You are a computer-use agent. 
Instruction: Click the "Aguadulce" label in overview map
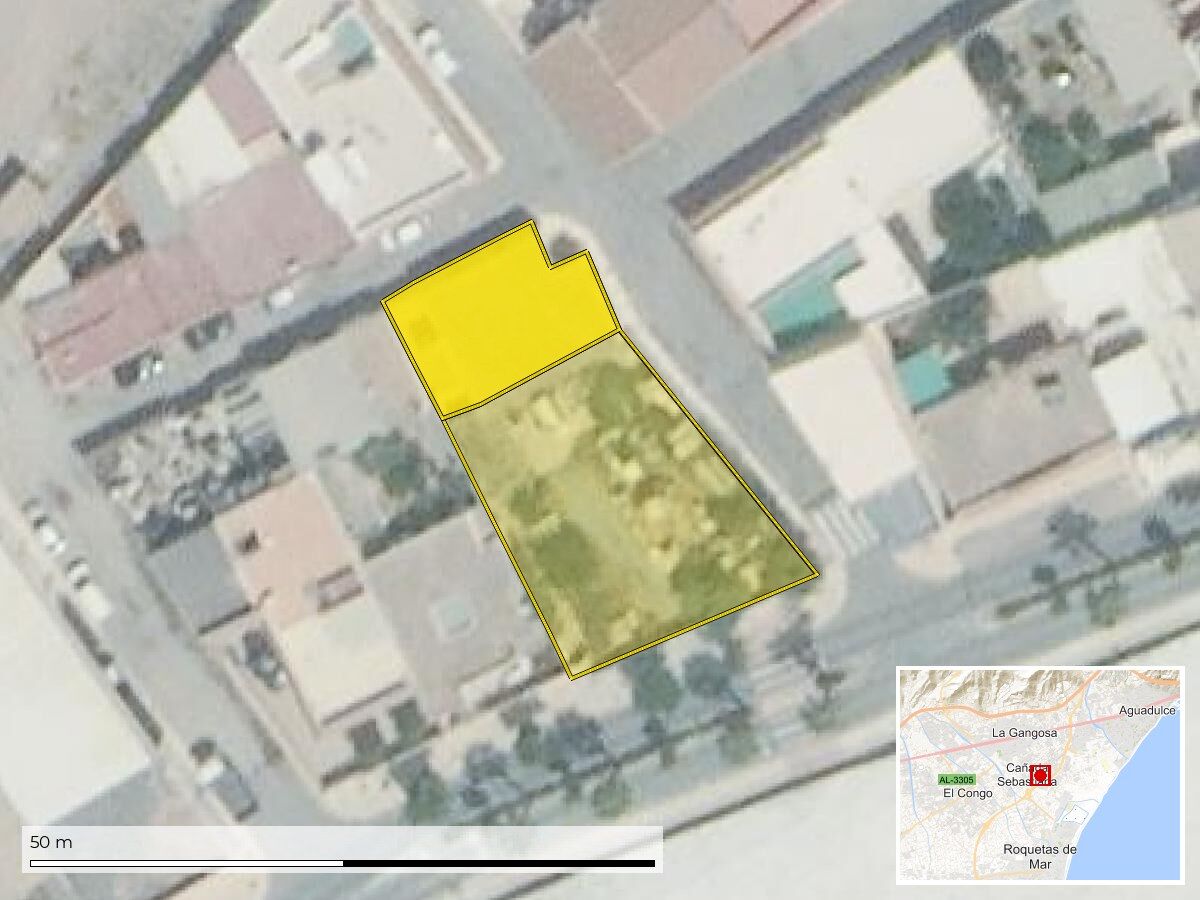pos(1147,709)
